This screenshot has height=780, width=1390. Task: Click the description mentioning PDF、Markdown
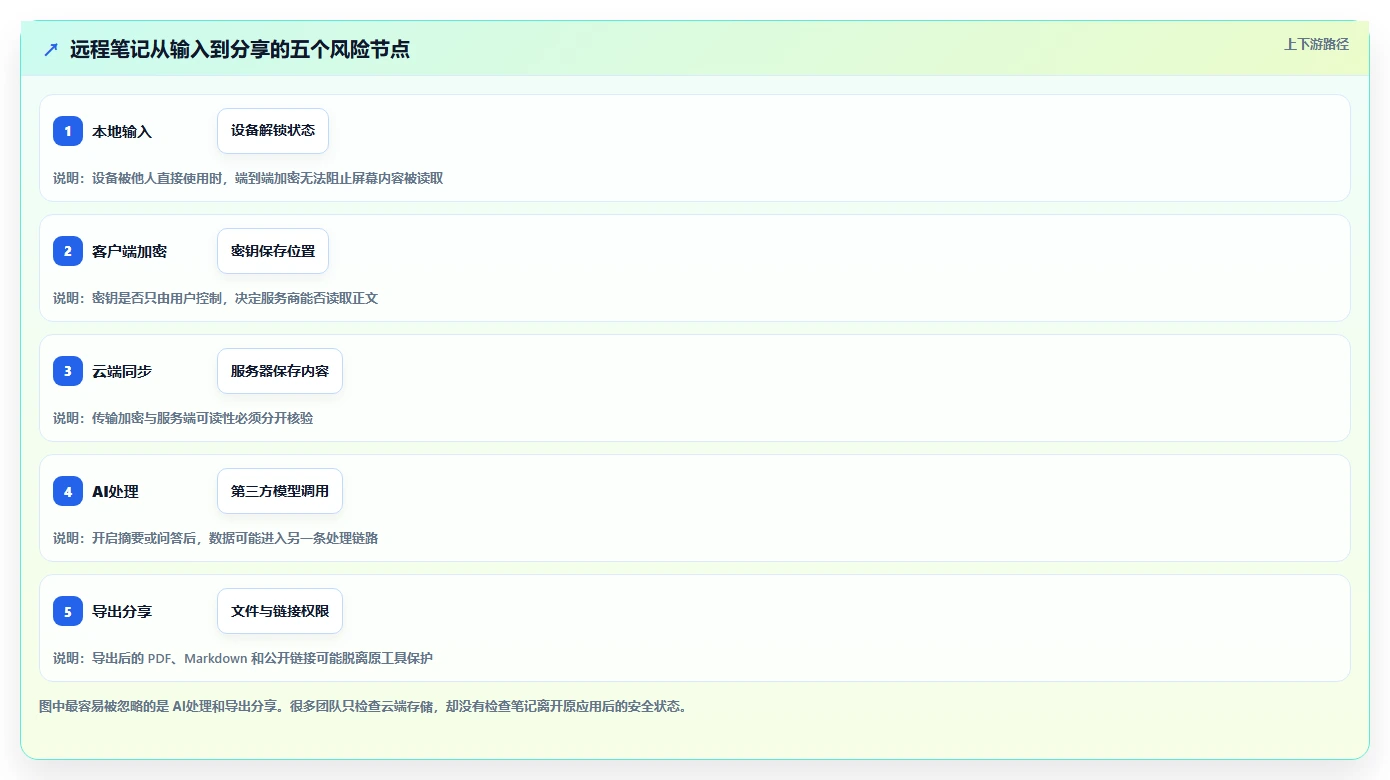(x=243, y=658)
